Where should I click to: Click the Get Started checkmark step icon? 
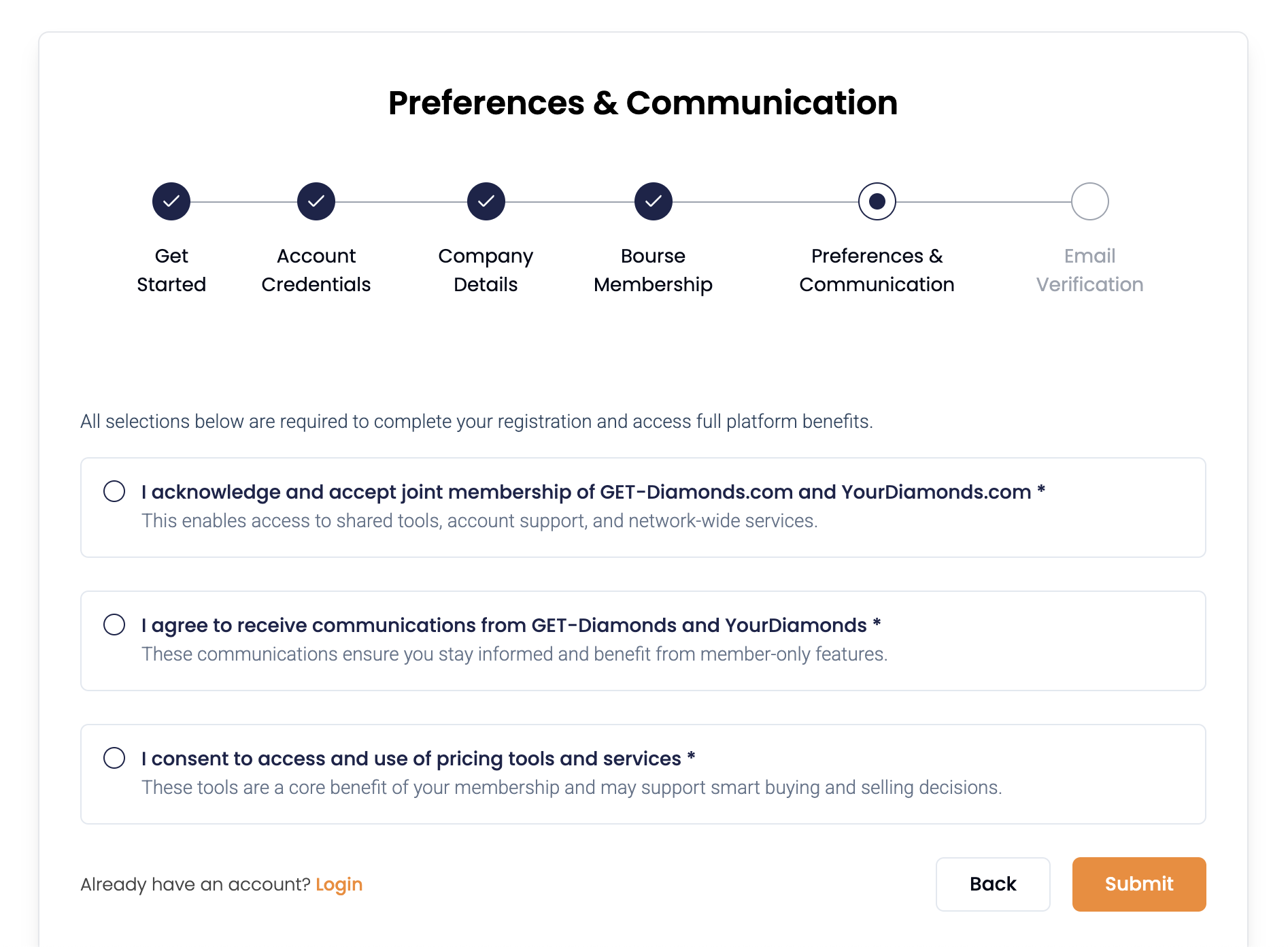tap(171, 201)
